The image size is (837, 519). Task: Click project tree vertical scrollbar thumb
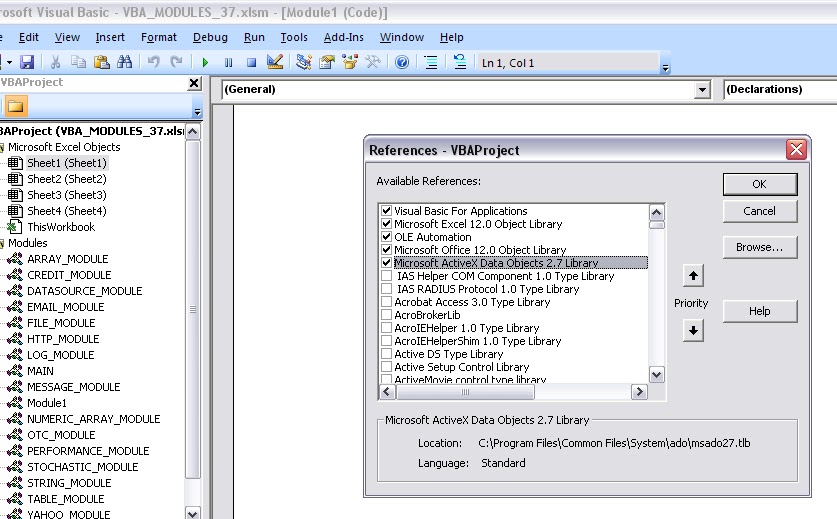coord(193,309)
